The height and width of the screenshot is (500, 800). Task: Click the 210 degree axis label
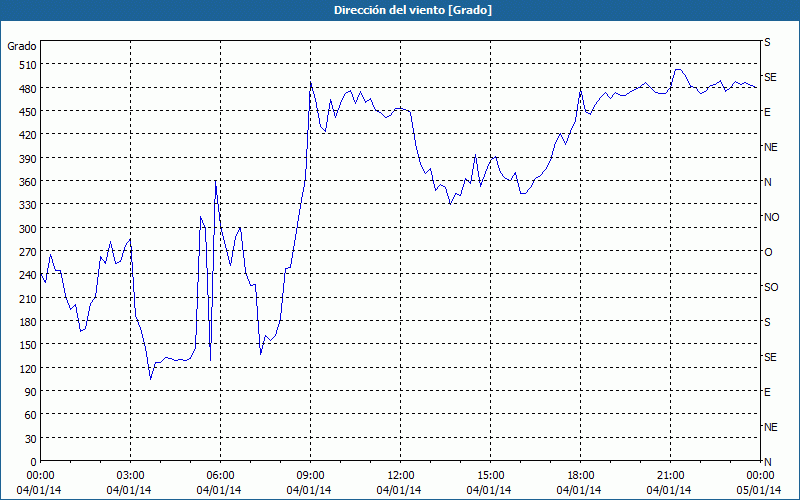[28, 299]
